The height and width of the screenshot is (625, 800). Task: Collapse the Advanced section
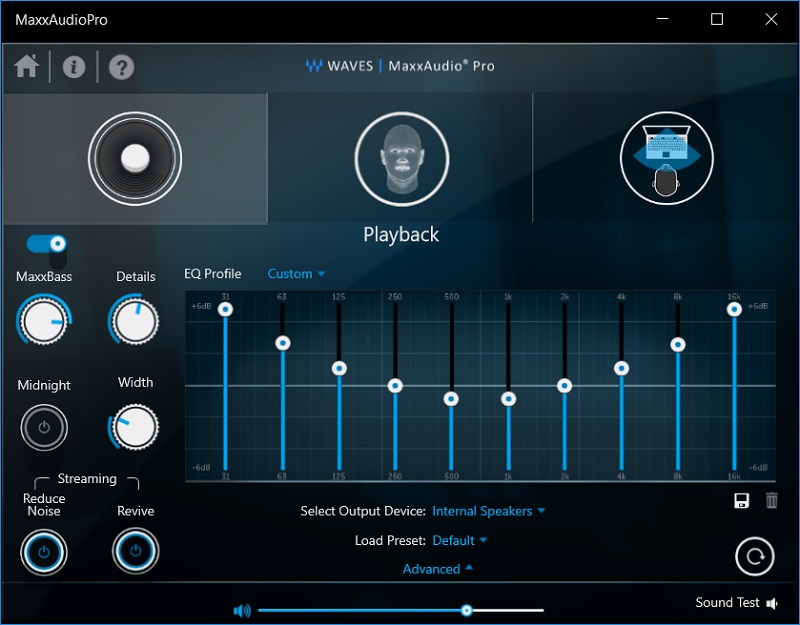pos(437,569)
